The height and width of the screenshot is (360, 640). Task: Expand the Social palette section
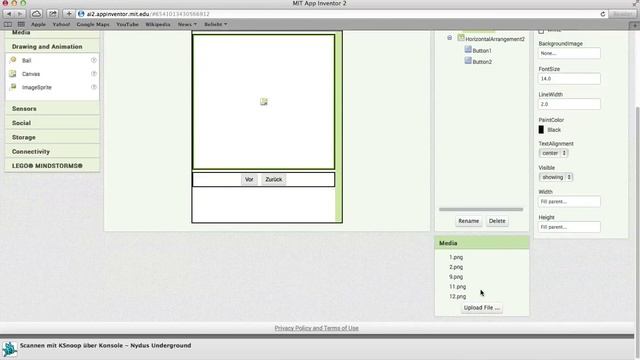(x=52, y=123)
